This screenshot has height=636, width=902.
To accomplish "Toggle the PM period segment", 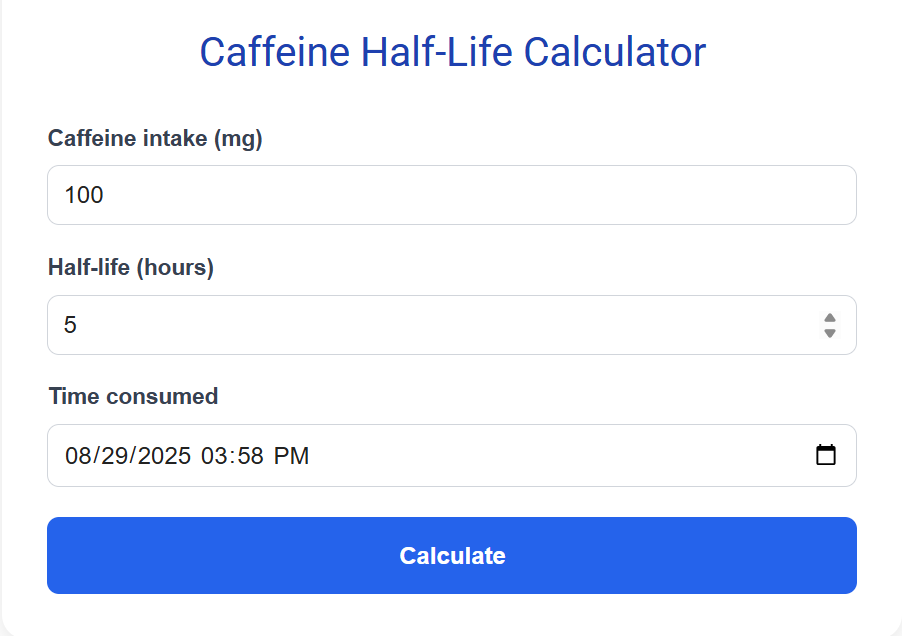I will click(292, 456).
